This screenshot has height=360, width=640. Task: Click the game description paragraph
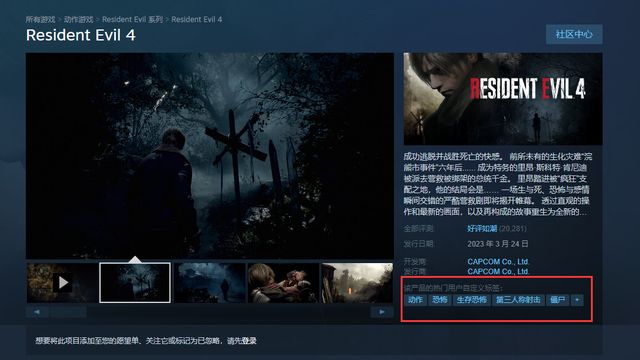(498, 184)
